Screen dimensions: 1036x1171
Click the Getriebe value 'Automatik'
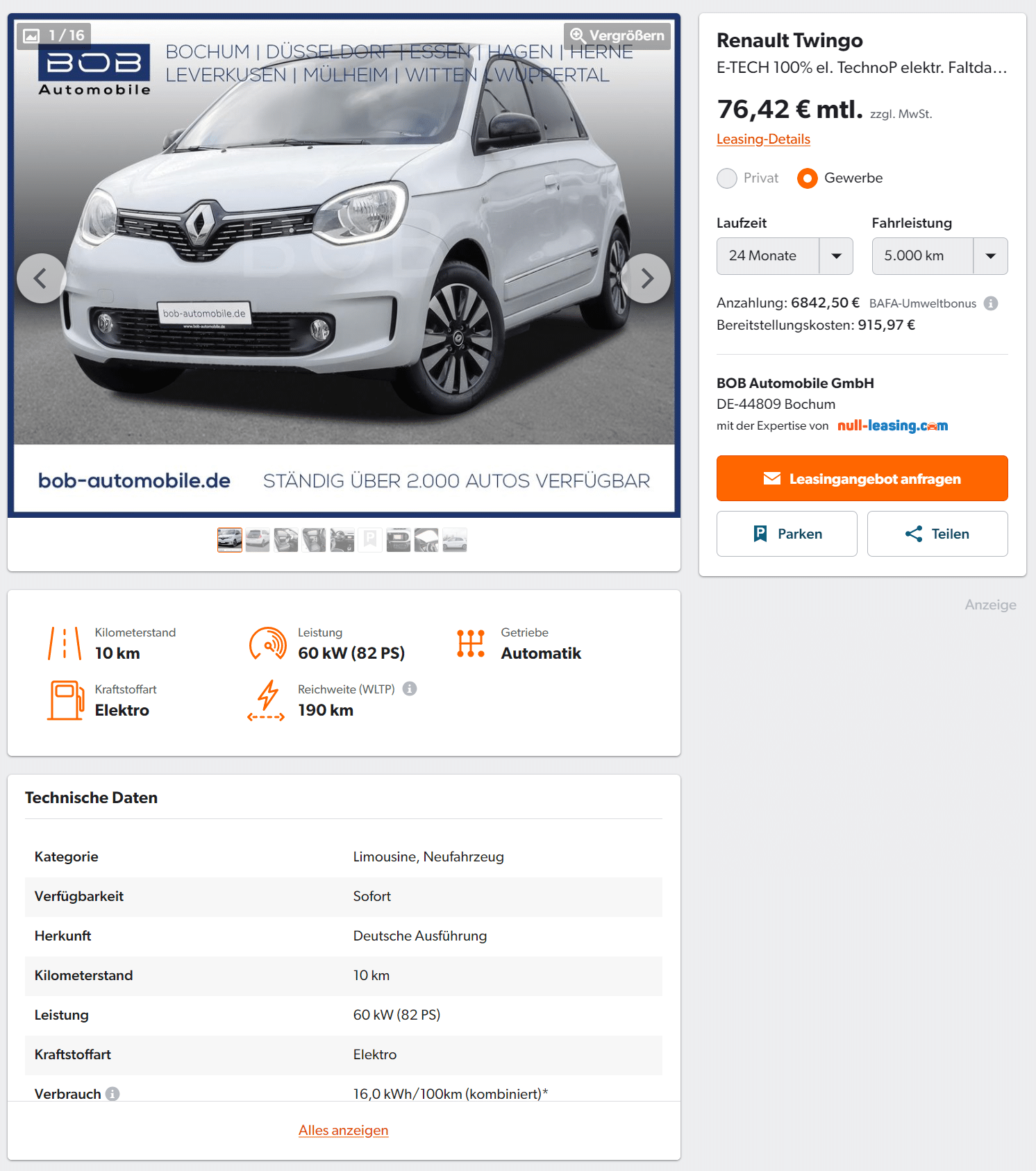tap(541, 653)
